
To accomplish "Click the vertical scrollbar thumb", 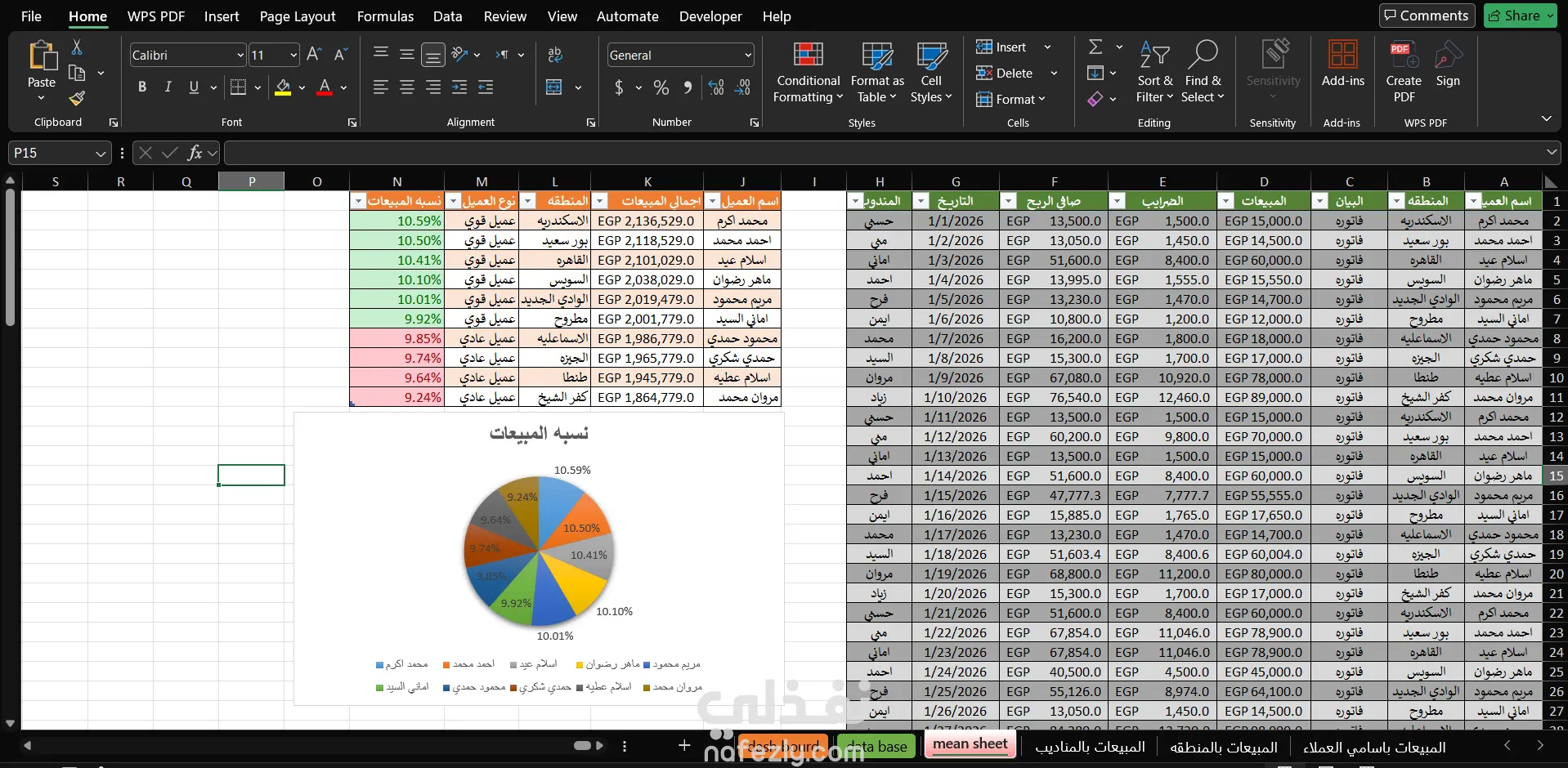I will pyautogui.click(x=10, y=257).
